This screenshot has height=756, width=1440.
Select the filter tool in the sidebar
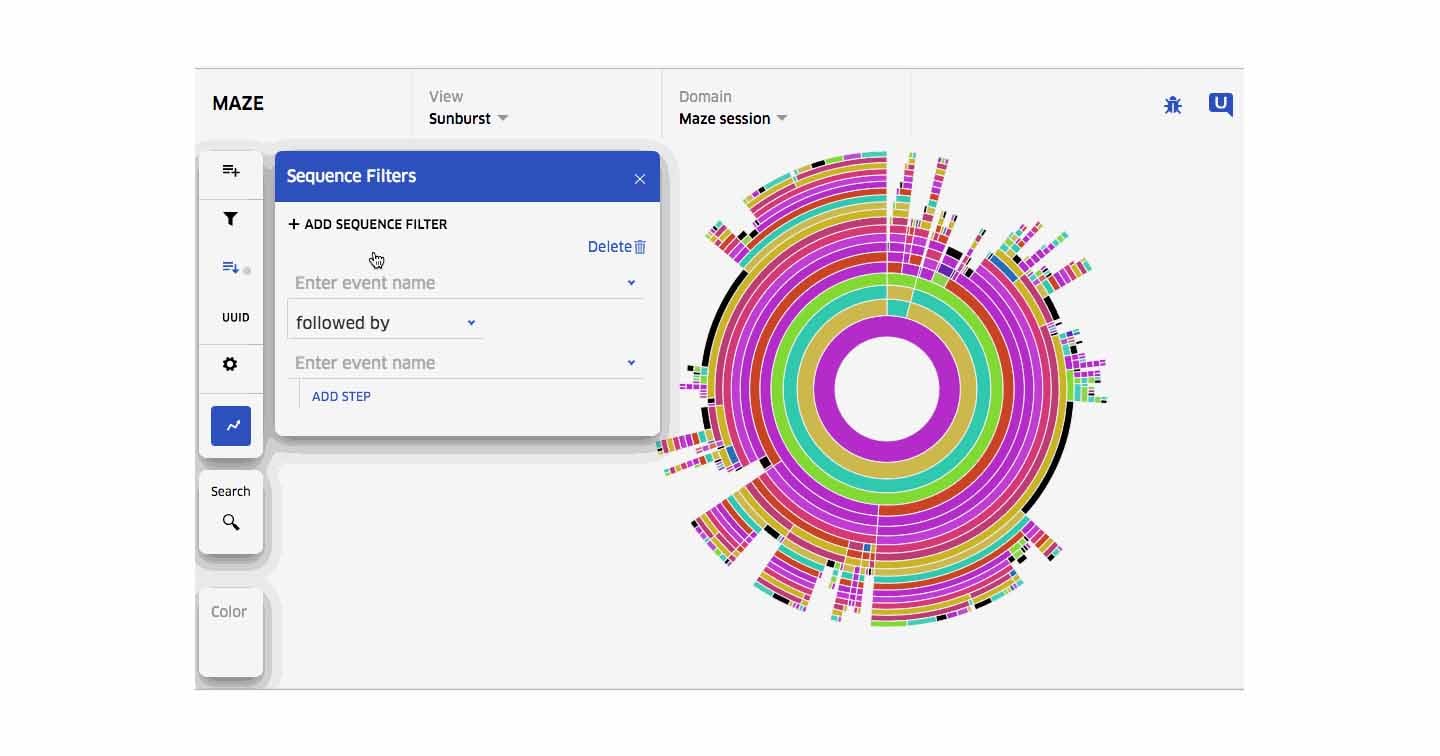[x=231, y=218]
